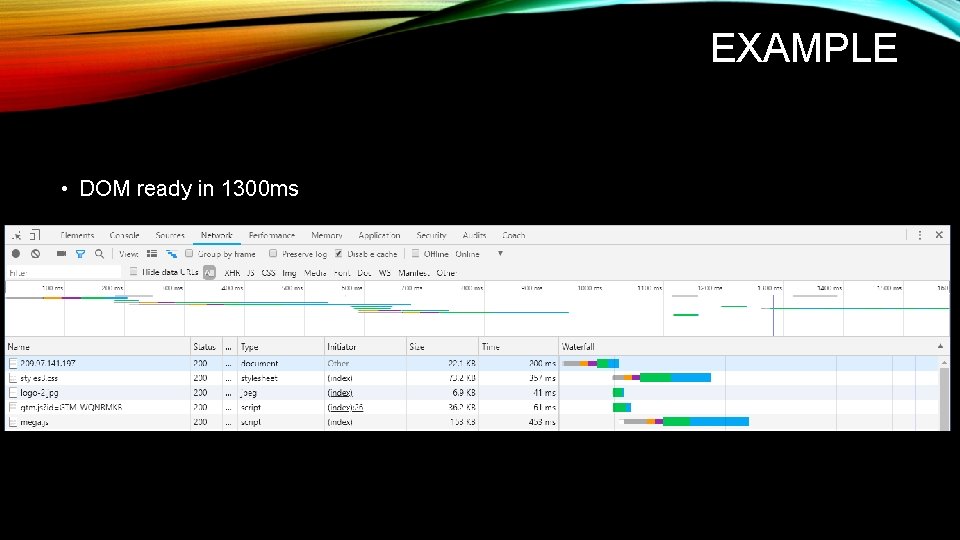
Task: Click the mega.js waterfall timing bar
Action: click(686, 422)
